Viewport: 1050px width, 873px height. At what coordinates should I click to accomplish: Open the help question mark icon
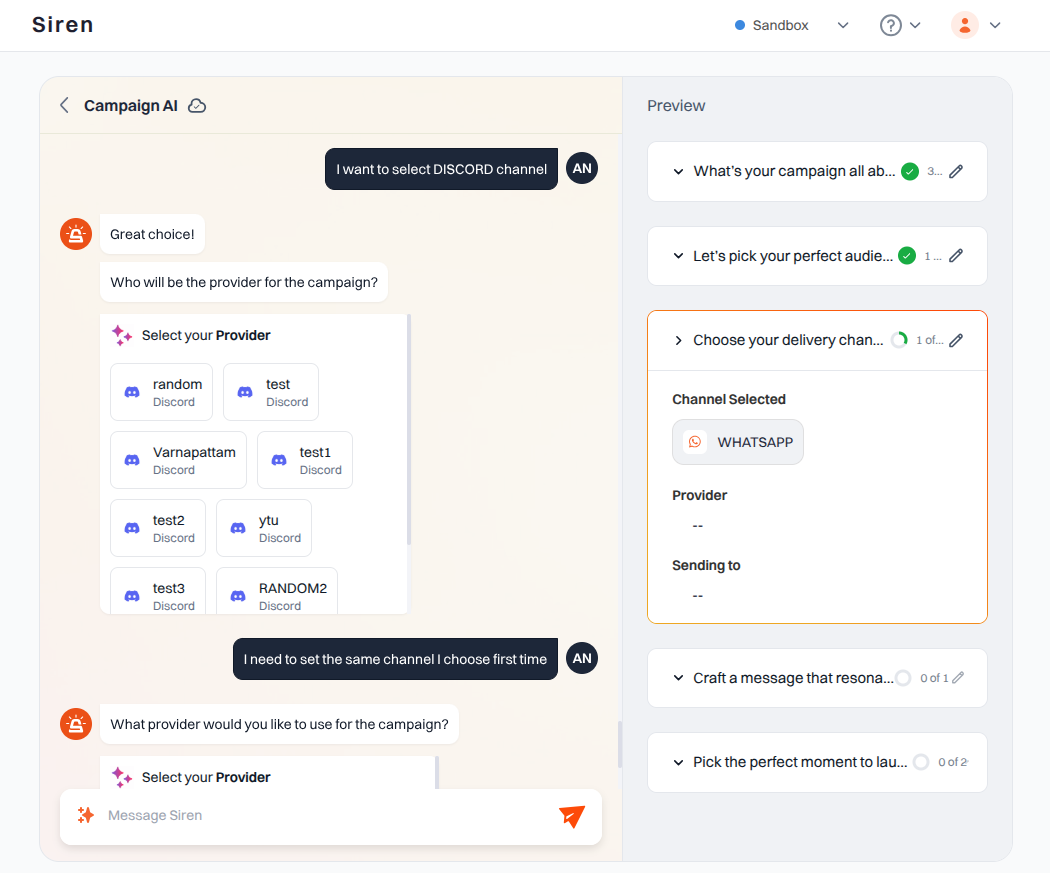point(893,24)
